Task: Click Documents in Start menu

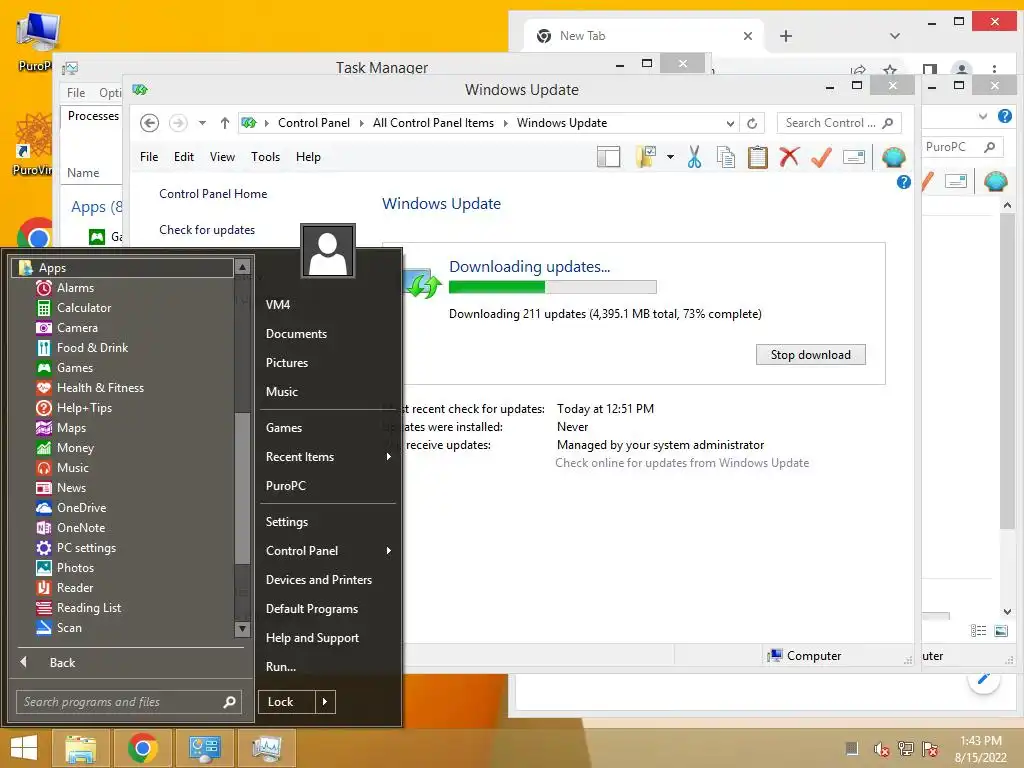Action: point(296,334)
